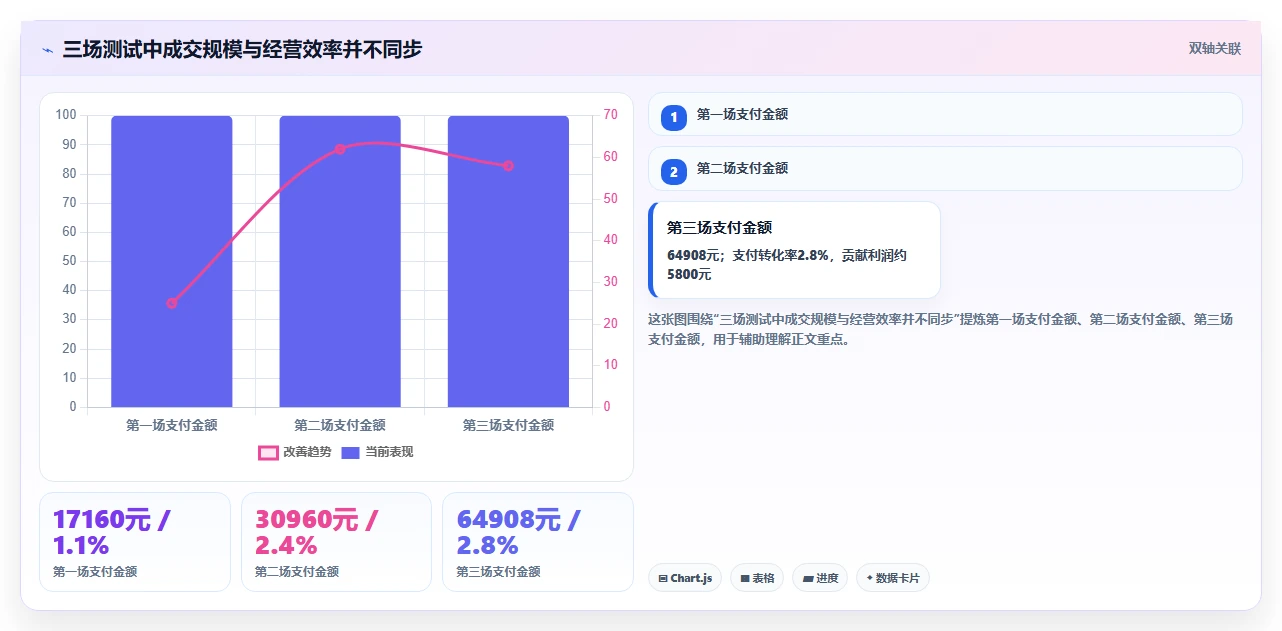Click the lightning icon beside the title

(x=47, y=50)
